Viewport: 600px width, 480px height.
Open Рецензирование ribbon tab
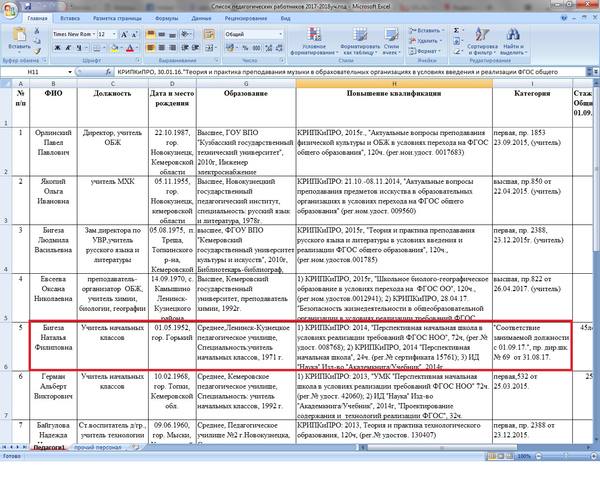246,18
